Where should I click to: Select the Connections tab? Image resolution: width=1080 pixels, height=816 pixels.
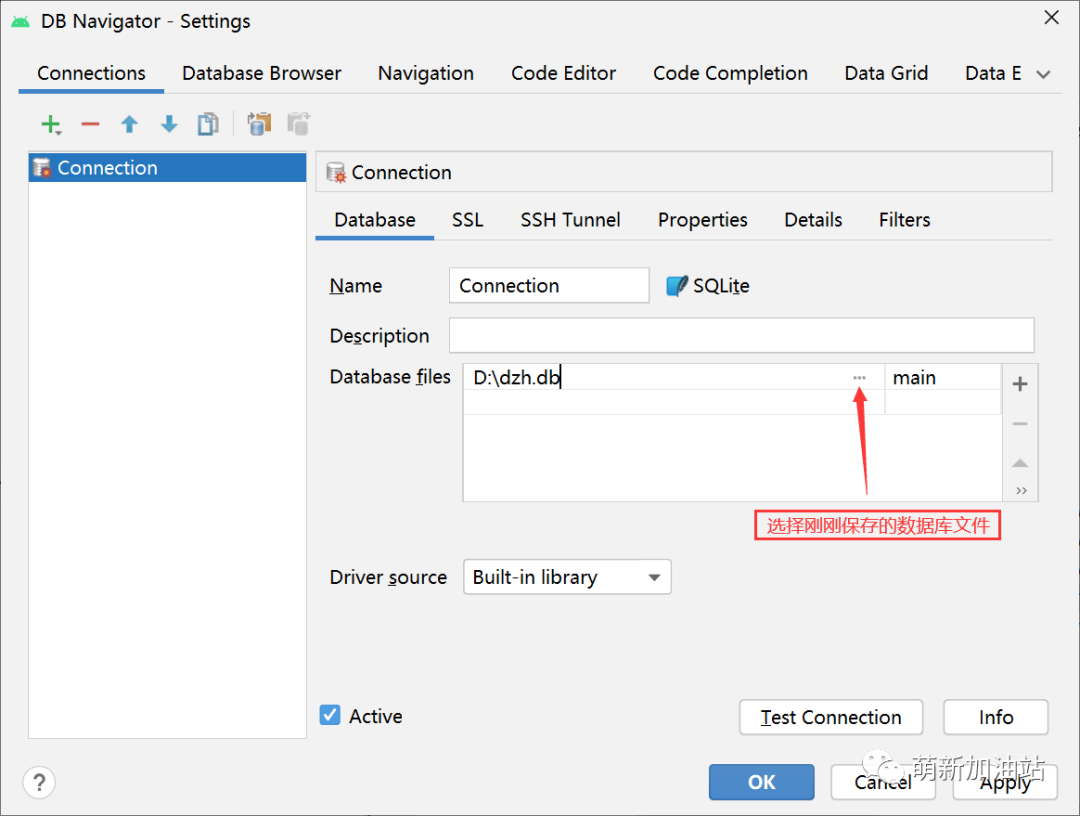92,73
